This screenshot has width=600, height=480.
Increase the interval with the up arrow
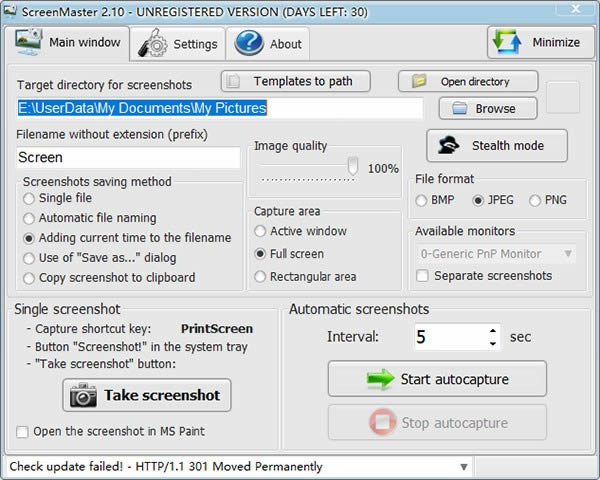click(493, 330)
